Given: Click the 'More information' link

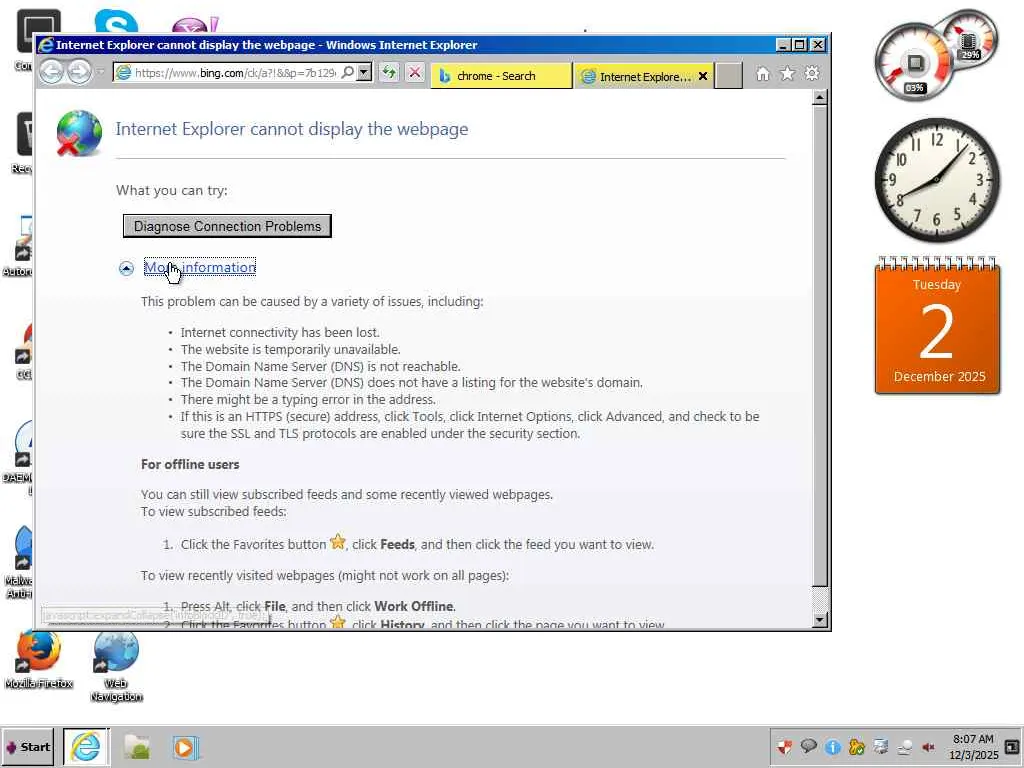Looking at the screenshot, I should pos(200,267).
